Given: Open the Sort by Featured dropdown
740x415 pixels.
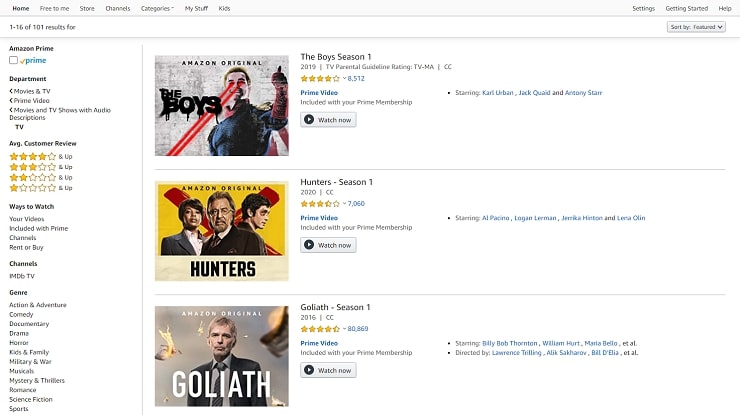Looking at the screenshot, I should click(696, 27).
